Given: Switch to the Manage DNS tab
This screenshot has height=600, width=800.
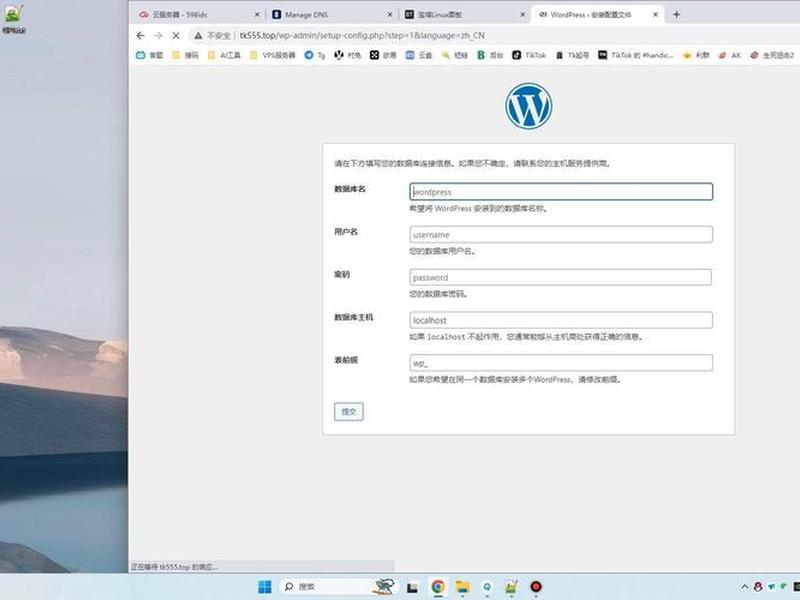Looking at the screenshot, I should (329, 15).
